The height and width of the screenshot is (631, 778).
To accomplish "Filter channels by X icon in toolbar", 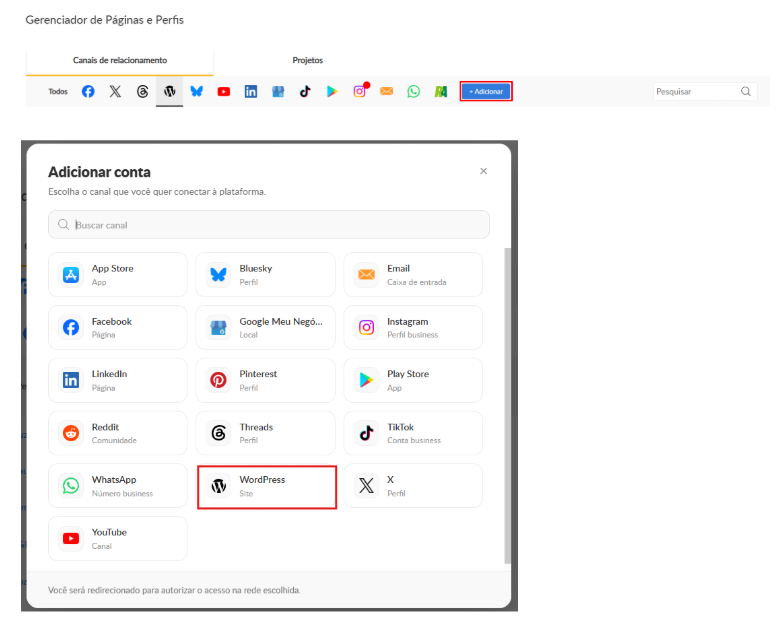I will 115,91.
